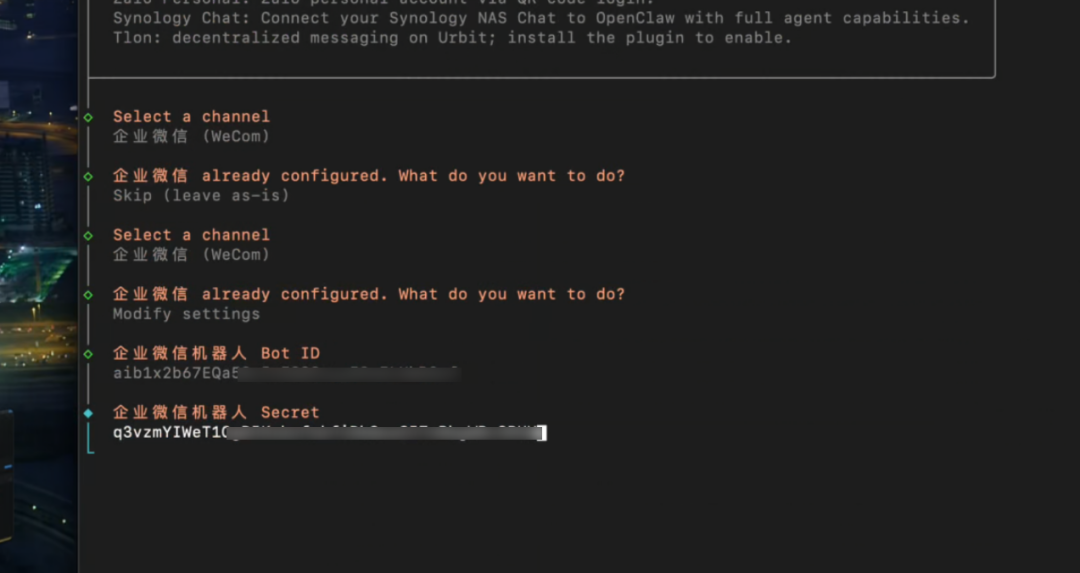
Task: Click the green diamond beside first "Select a channel"
Action: [88, 117]
